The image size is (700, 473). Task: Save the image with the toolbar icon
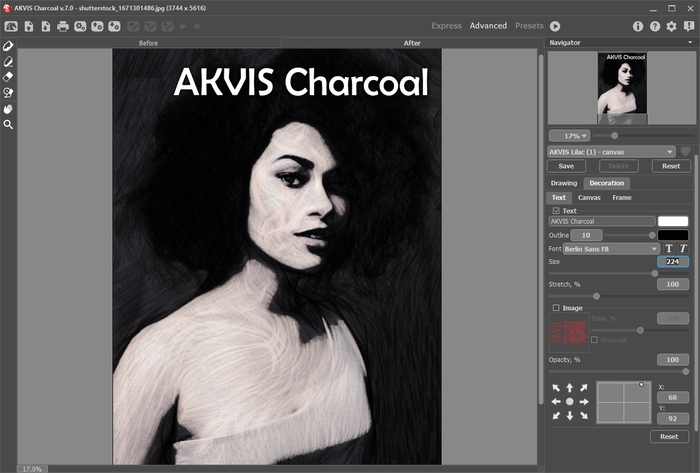[x=46, y=26]
